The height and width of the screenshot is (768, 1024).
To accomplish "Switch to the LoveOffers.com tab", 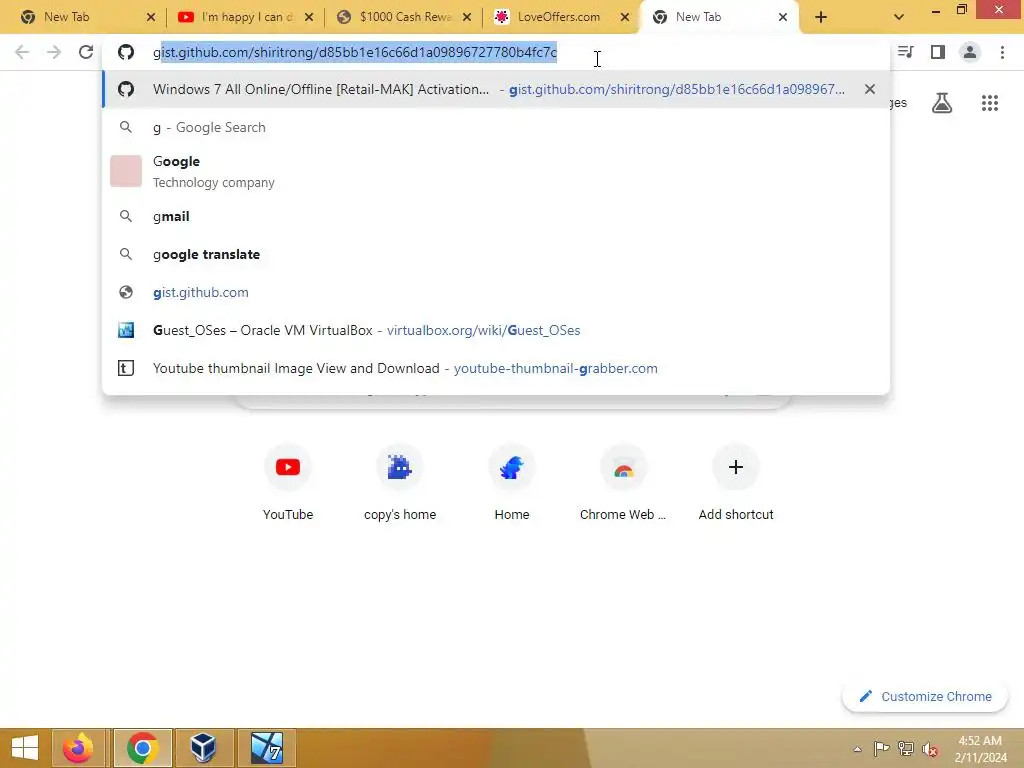I will pyautogui.click(x=560, y=17).
